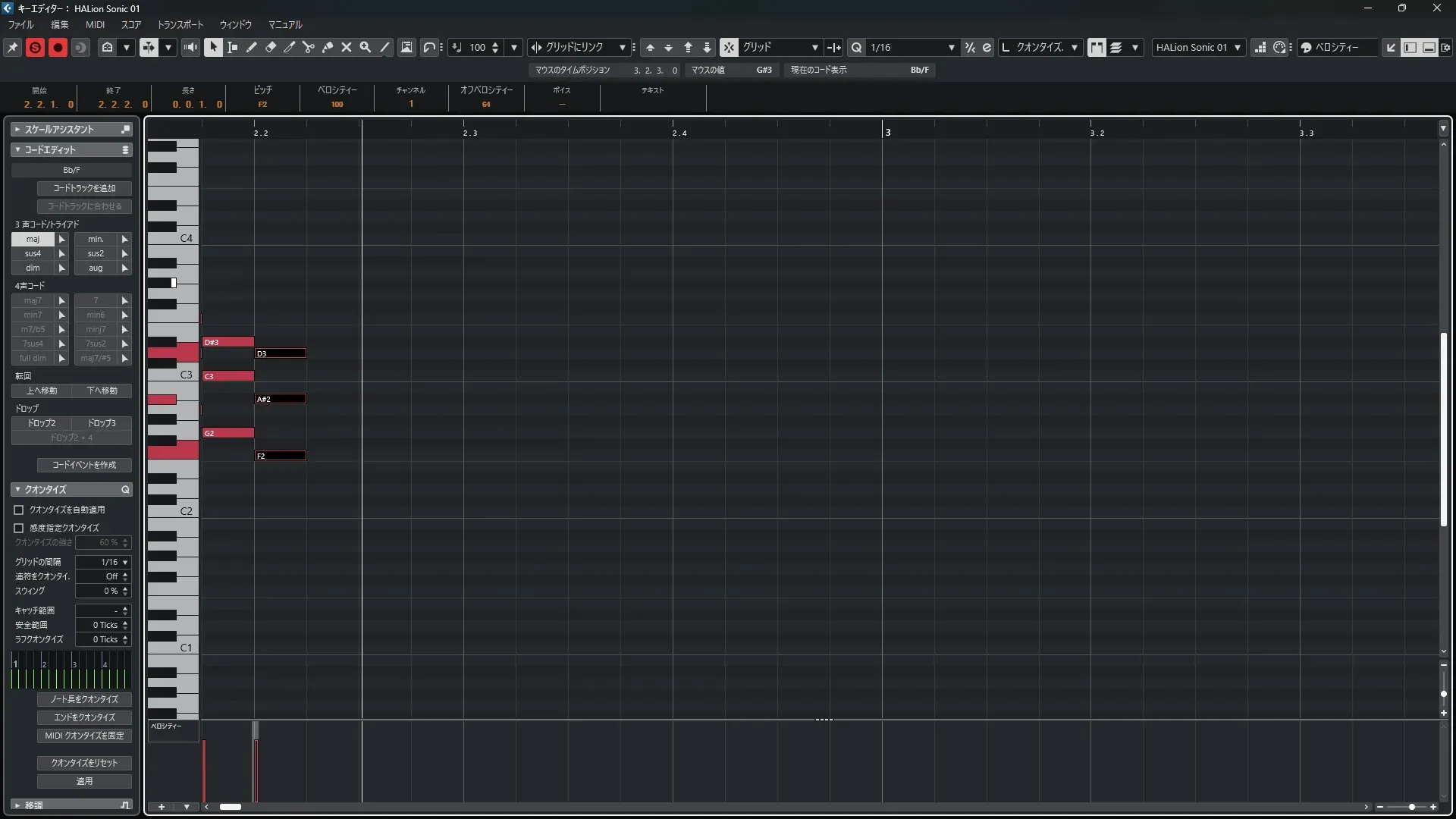This screenshot has width=1456, height=819.
Task: Select the Erase tool
Action: pyautogui.click(x=271, y=47)
